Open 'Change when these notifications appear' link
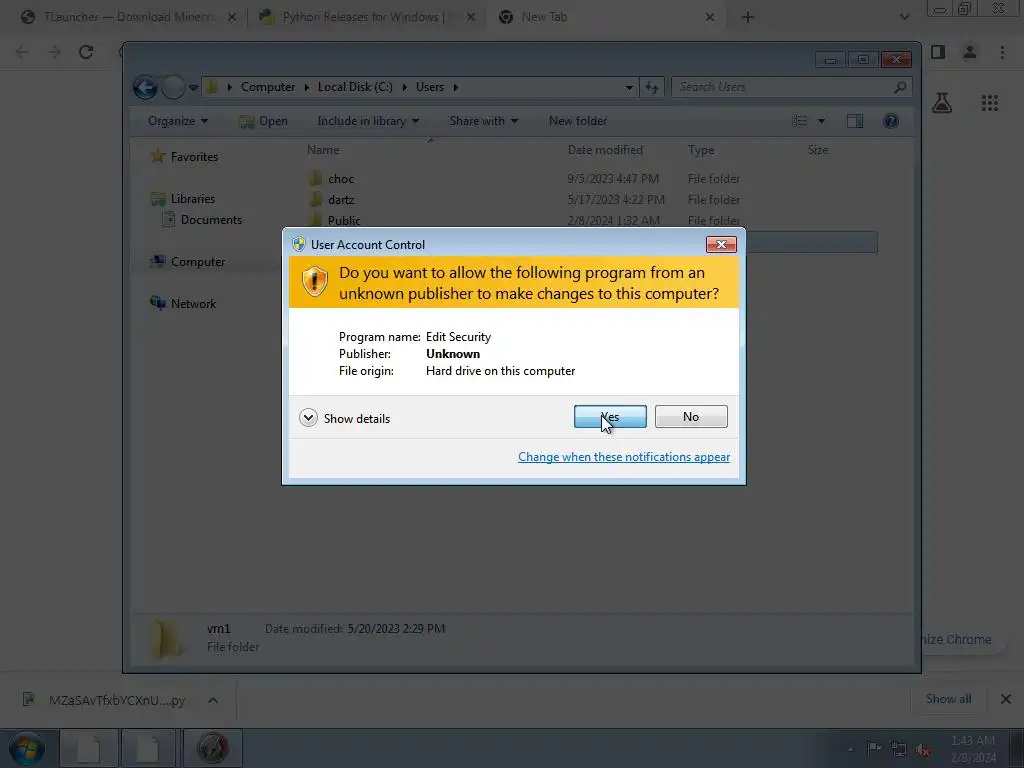The height and width of the screenshot is (768, 1024). (624, 456)
